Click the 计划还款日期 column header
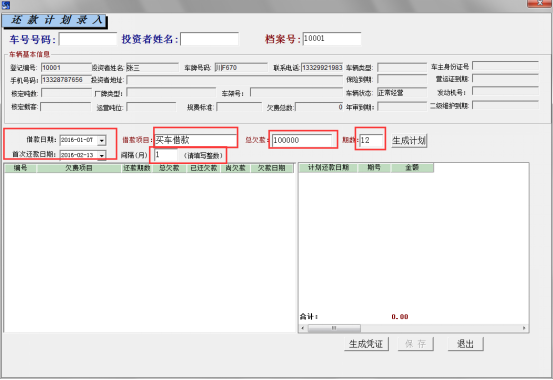The width and height of the screenshot is (553, 380). [328, 168]
